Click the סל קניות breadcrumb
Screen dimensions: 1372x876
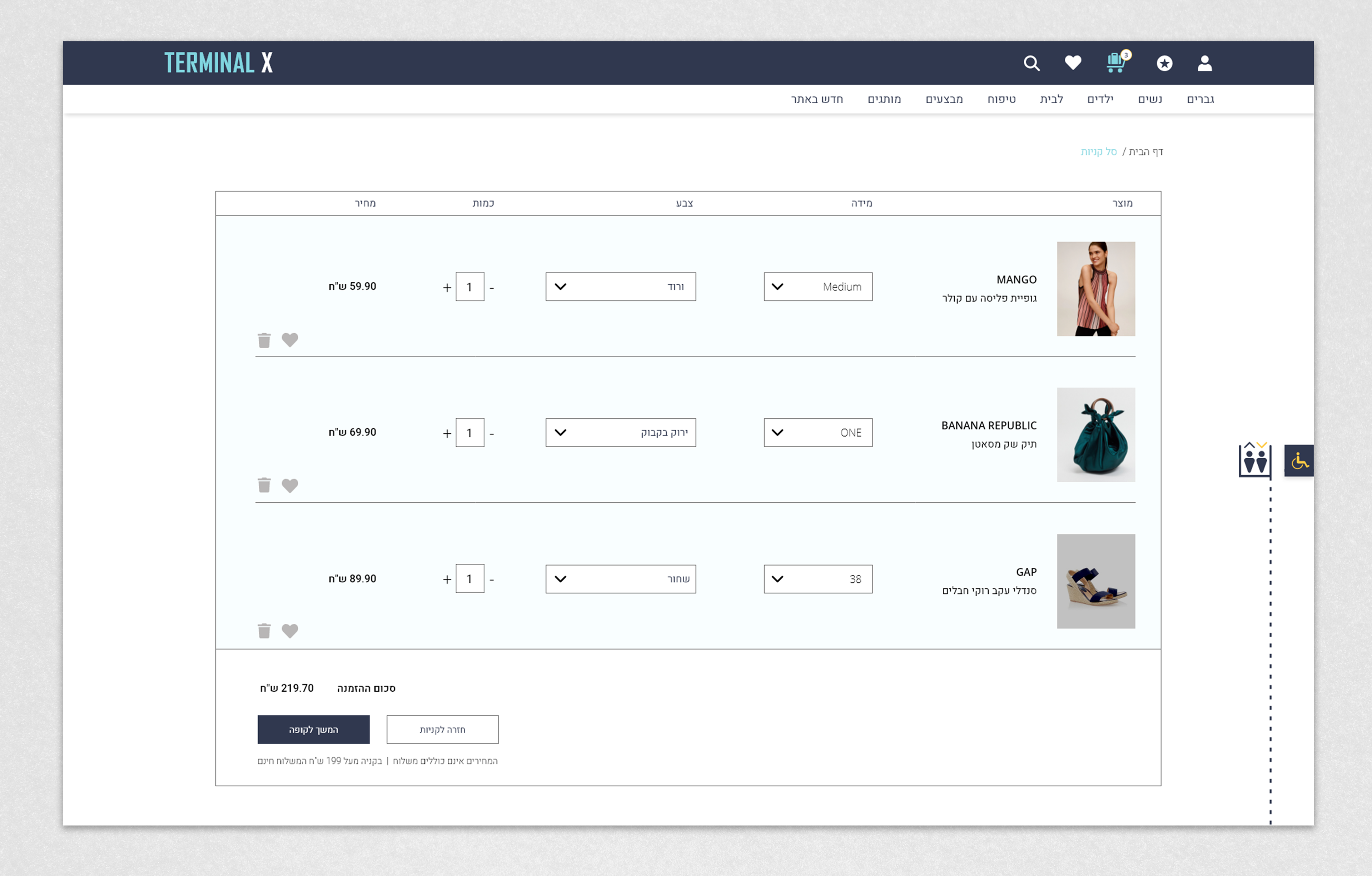(x=1099, y=151)
